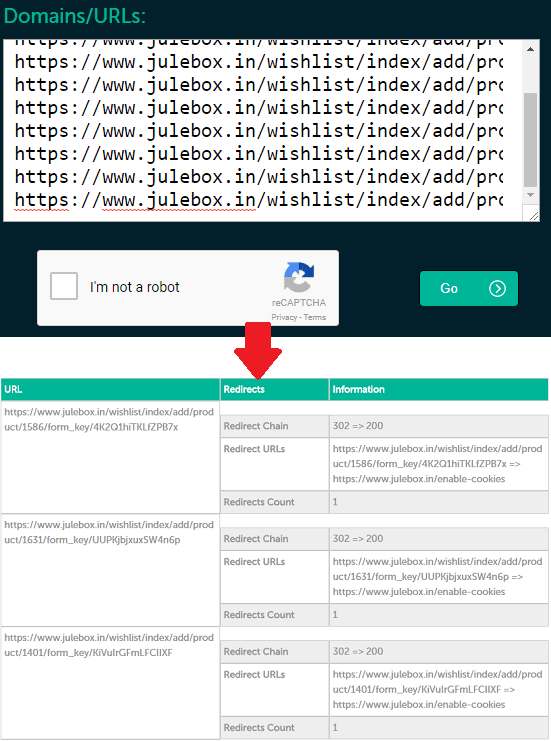The height and width of the screenshot is (741, 551).
Task: Click the URL column header
Action: (110, 389)
